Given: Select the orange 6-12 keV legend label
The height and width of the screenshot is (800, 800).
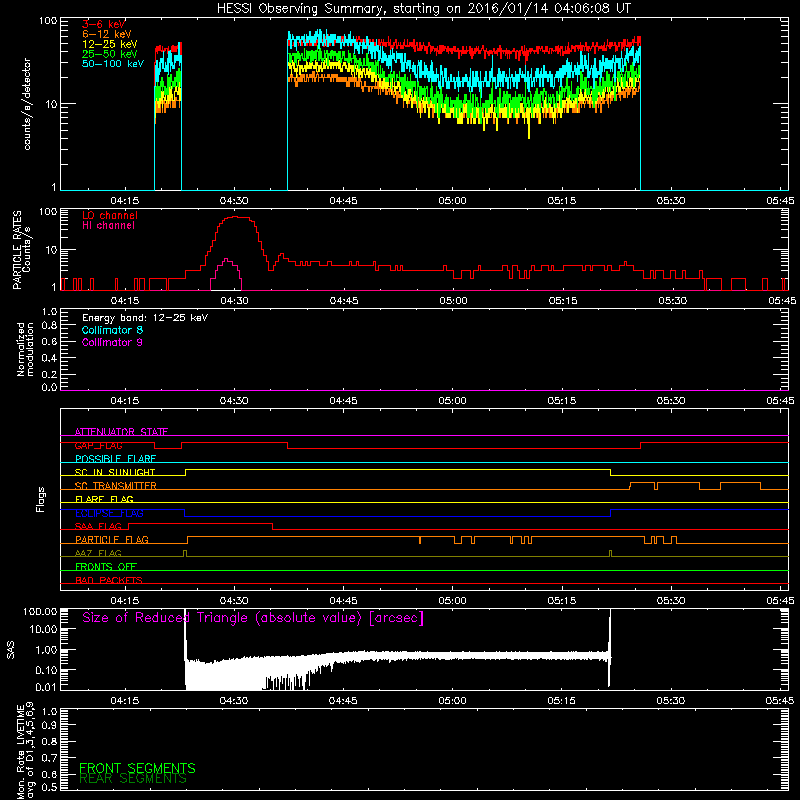Looking at the screenshot, I should 107,34.
